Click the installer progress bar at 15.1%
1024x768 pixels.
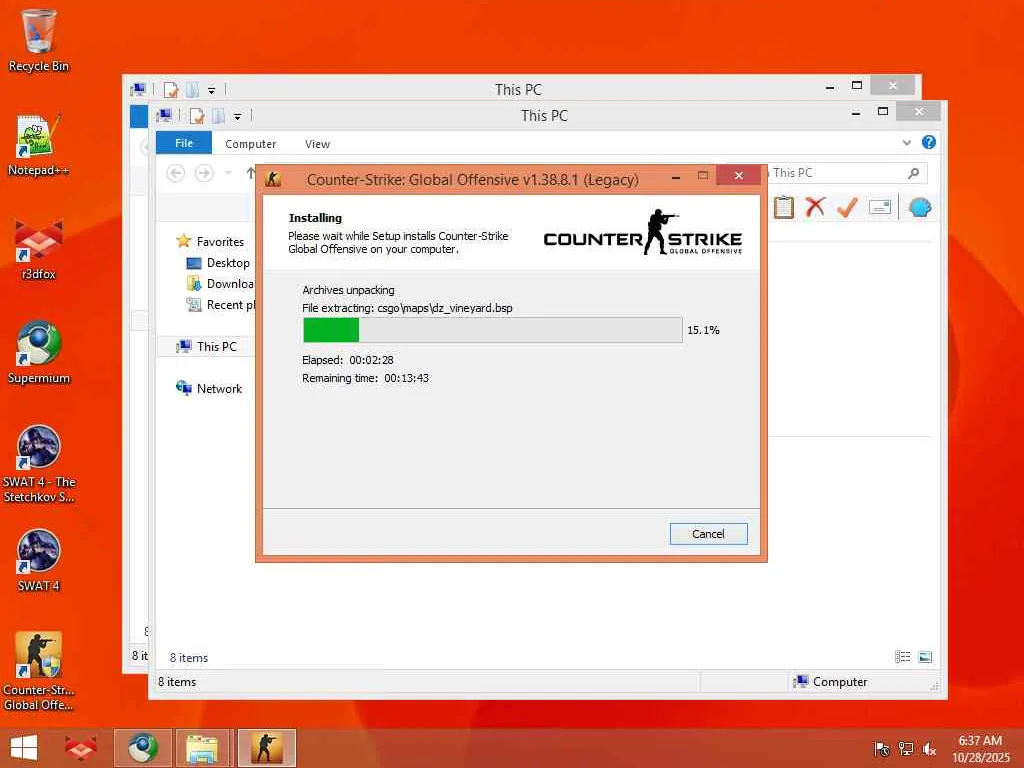[x=492, y=330]
